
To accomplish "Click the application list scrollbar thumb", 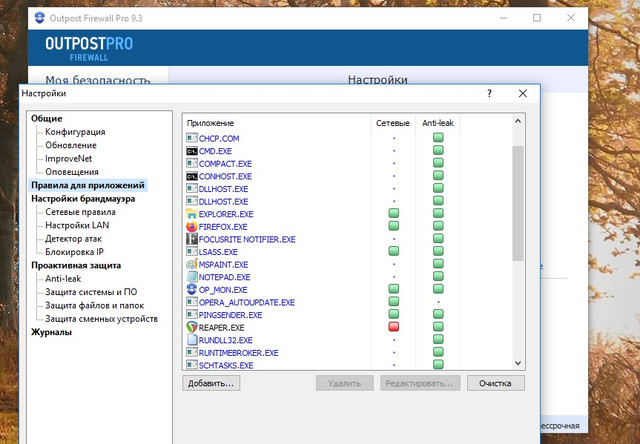I will tap(518, 203).
